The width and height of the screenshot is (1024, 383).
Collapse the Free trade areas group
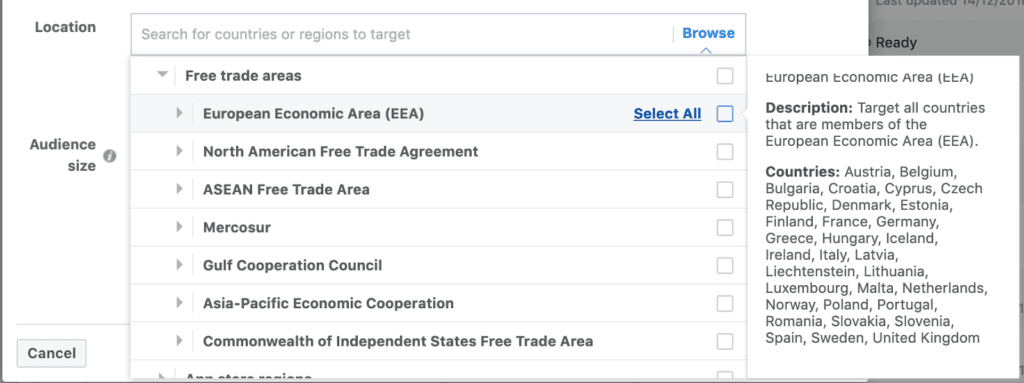tap(163, 75)
